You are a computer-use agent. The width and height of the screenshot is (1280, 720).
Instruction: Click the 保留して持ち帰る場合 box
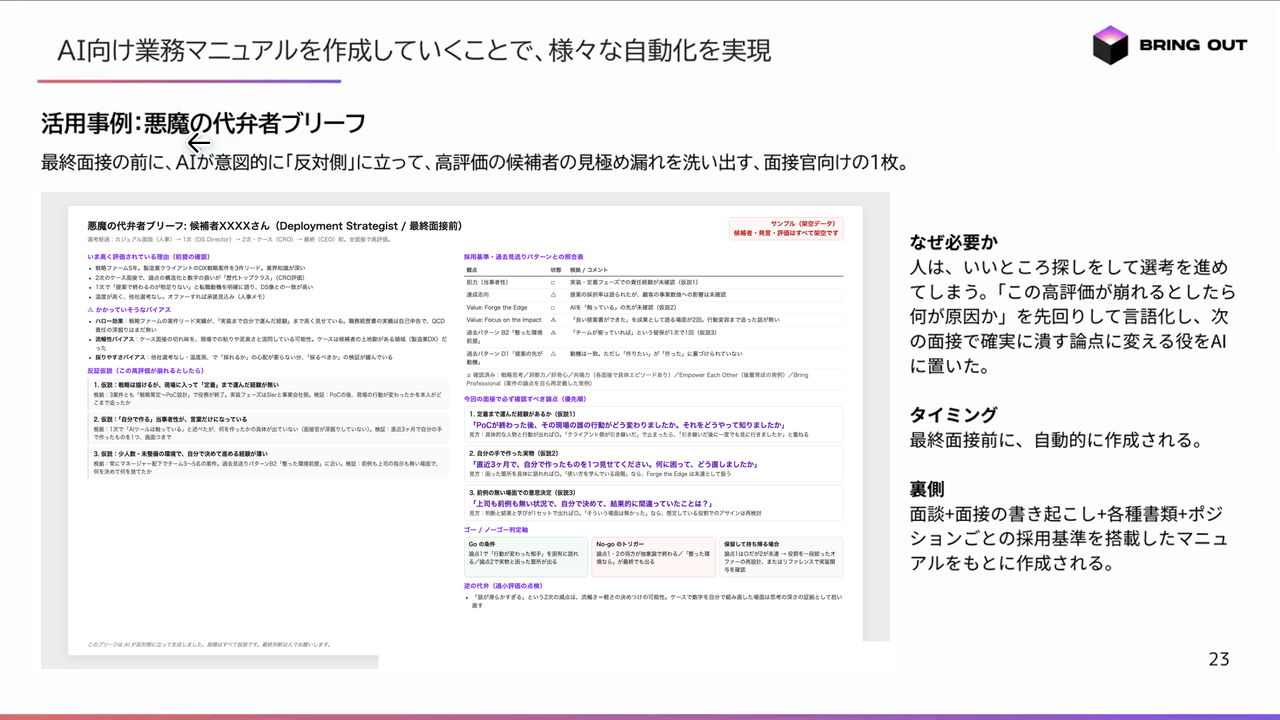pyautogui.click(x=781, y=558)
